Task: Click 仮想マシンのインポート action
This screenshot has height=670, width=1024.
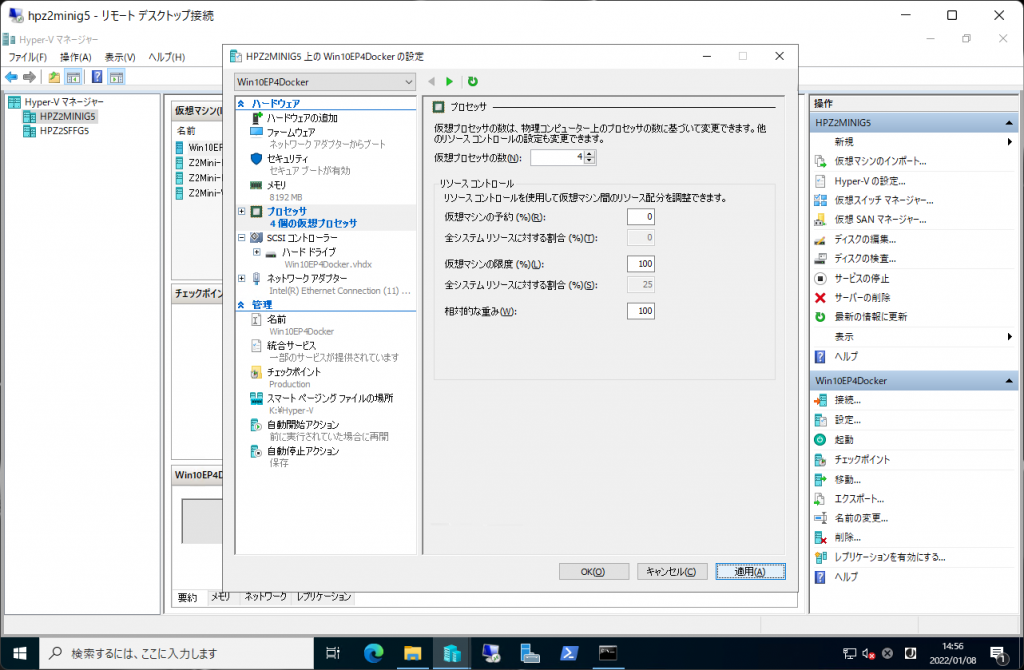Action: pyautogui.click(x=880, y=161)
